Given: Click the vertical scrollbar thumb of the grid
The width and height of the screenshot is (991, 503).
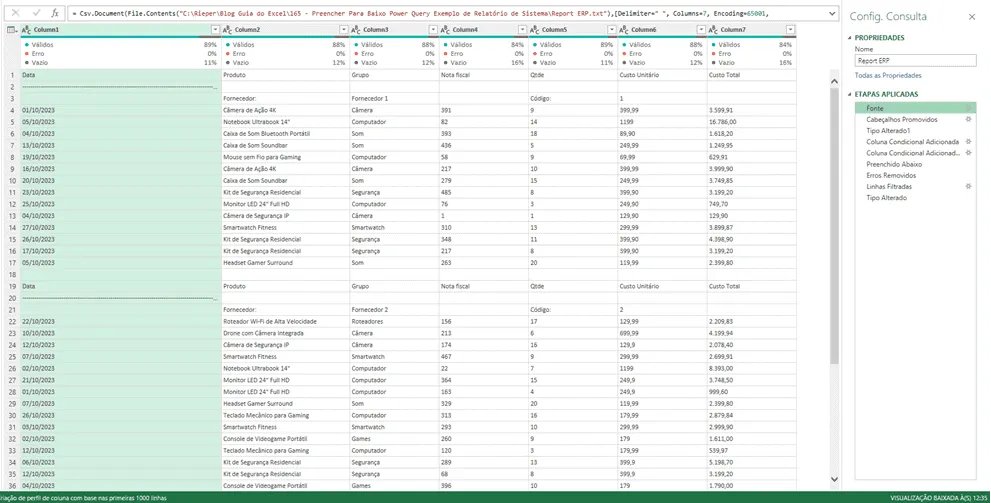Looking at the screenshot, I should tap(834, 224).
